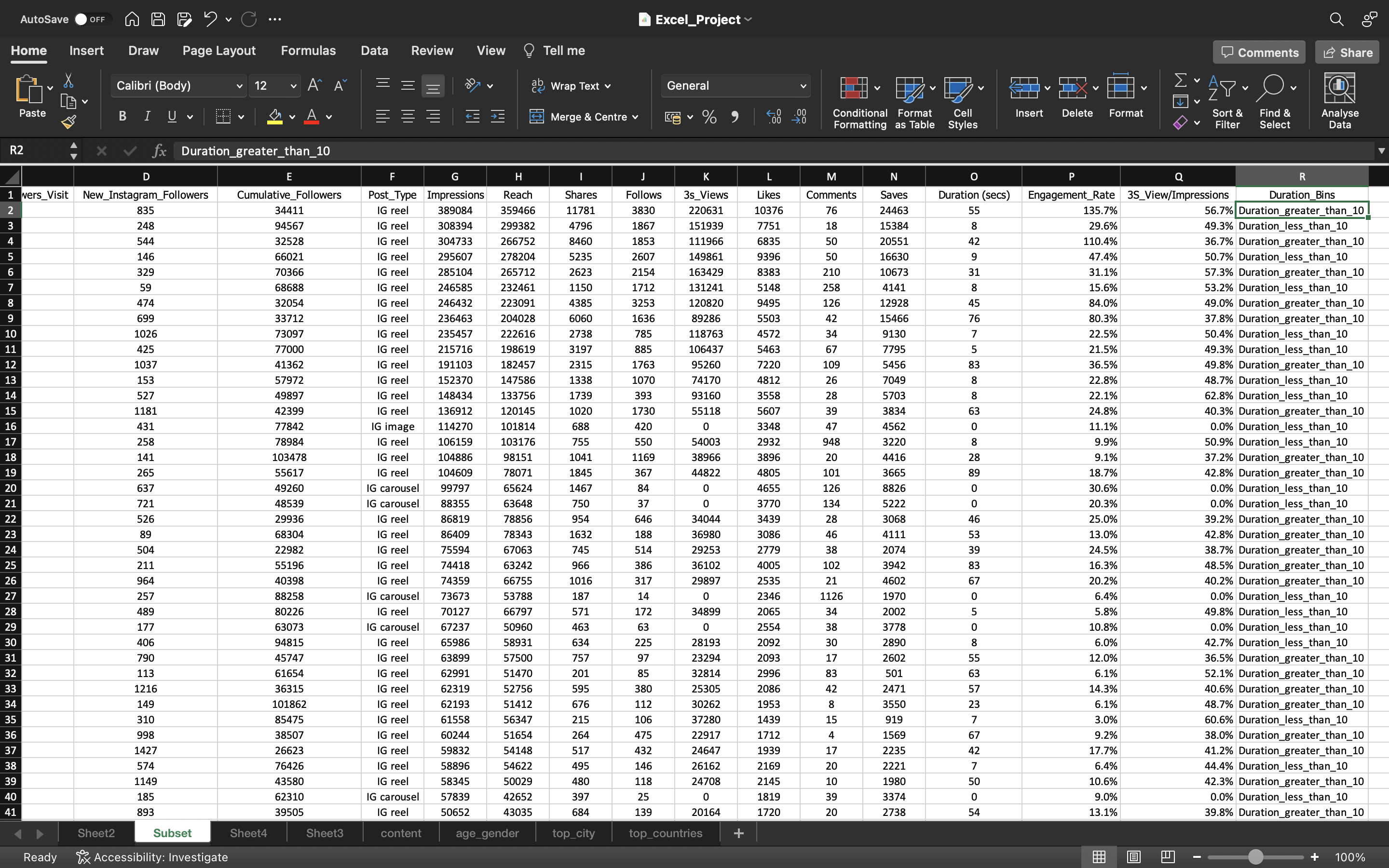
Task: Click the select-all corner triangle
Action: click(11, 176)
